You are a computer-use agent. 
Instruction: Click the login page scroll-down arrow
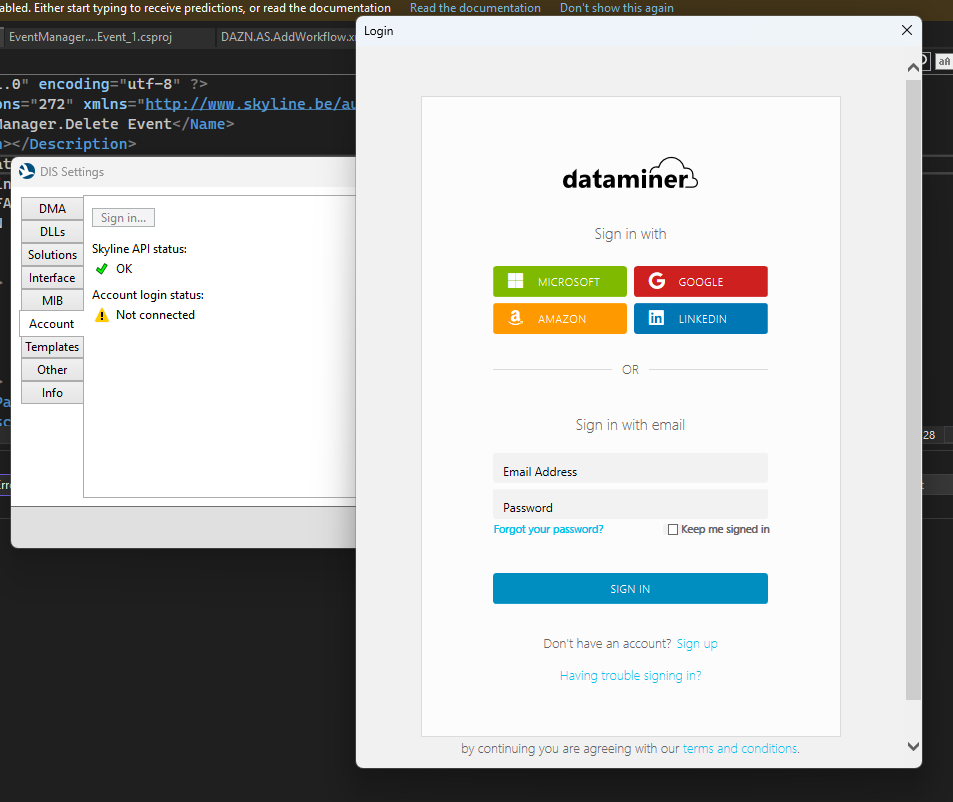click(913, 746)
